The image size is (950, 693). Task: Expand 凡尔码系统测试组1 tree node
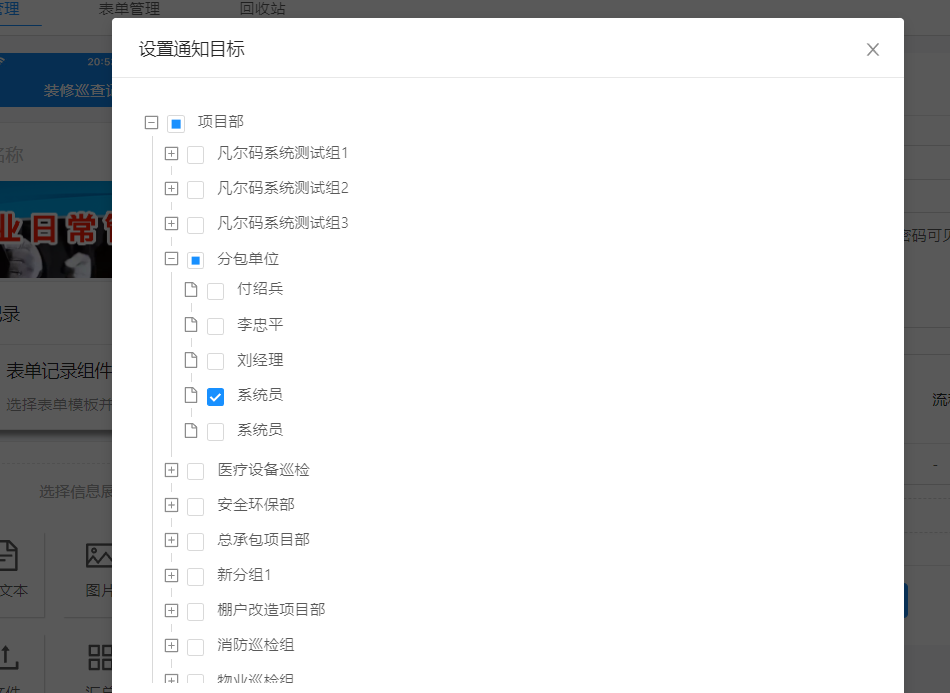tap(172, 154)
